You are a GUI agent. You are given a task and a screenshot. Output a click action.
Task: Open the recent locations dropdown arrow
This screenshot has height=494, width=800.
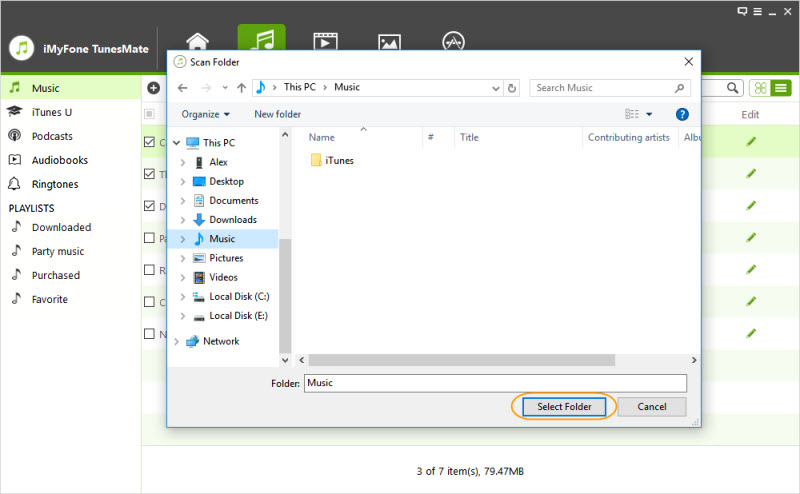224,88
